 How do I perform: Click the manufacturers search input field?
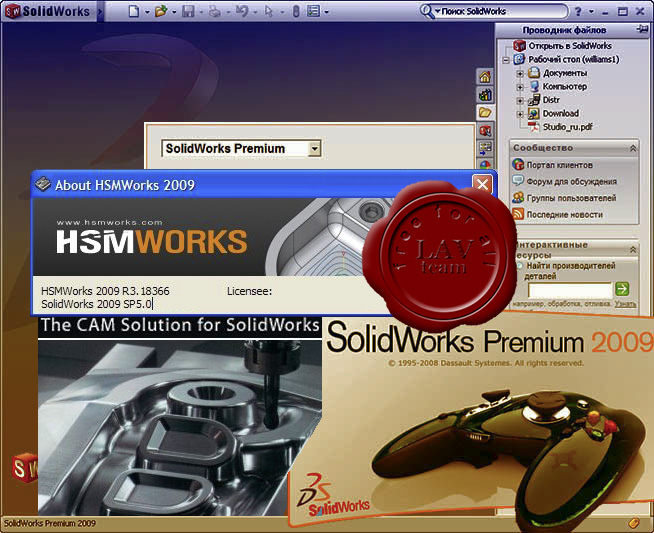570,289
